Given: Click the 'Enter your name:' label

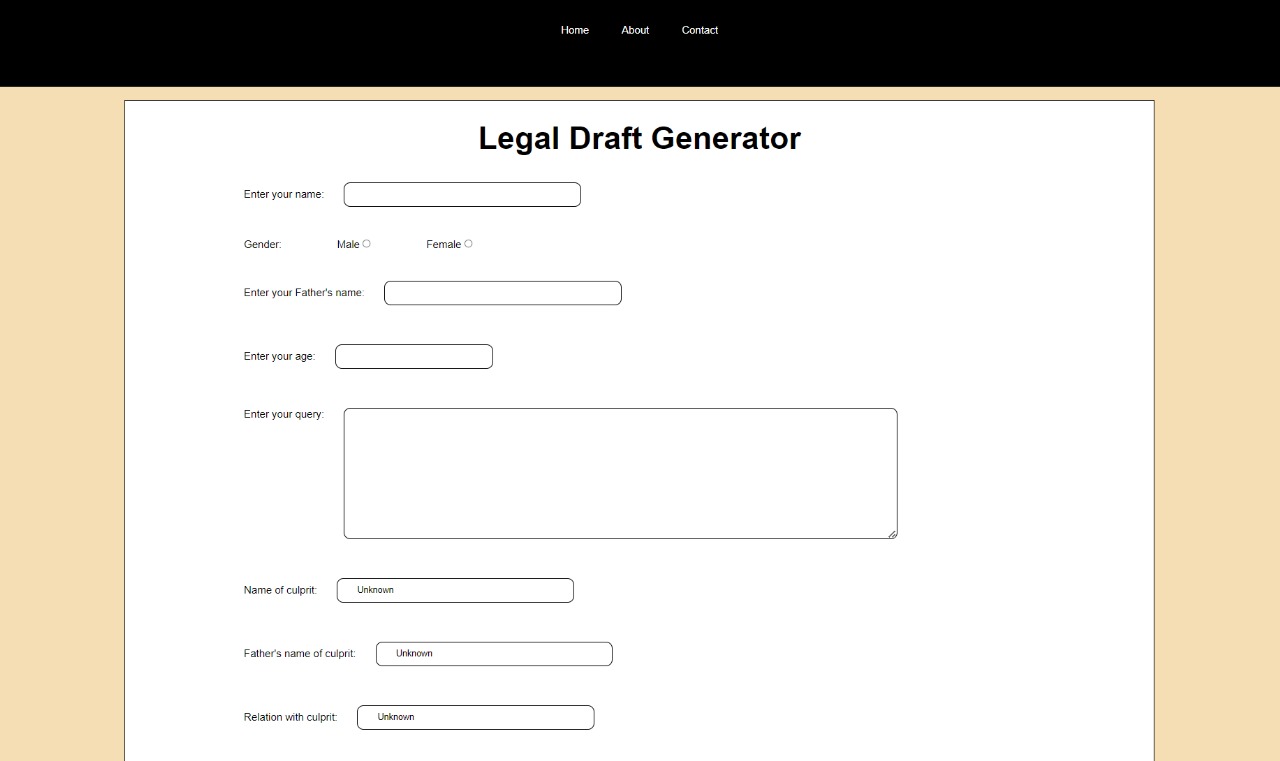Looking at the screenshot, I should point(284,195).
